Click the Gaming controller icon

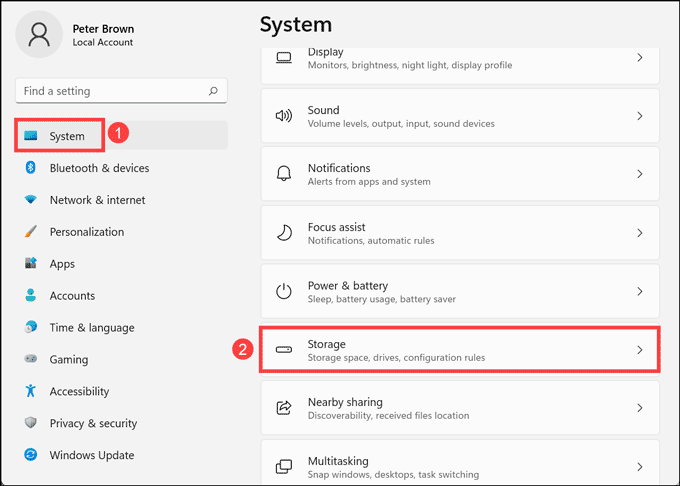(x=30, y=359)
